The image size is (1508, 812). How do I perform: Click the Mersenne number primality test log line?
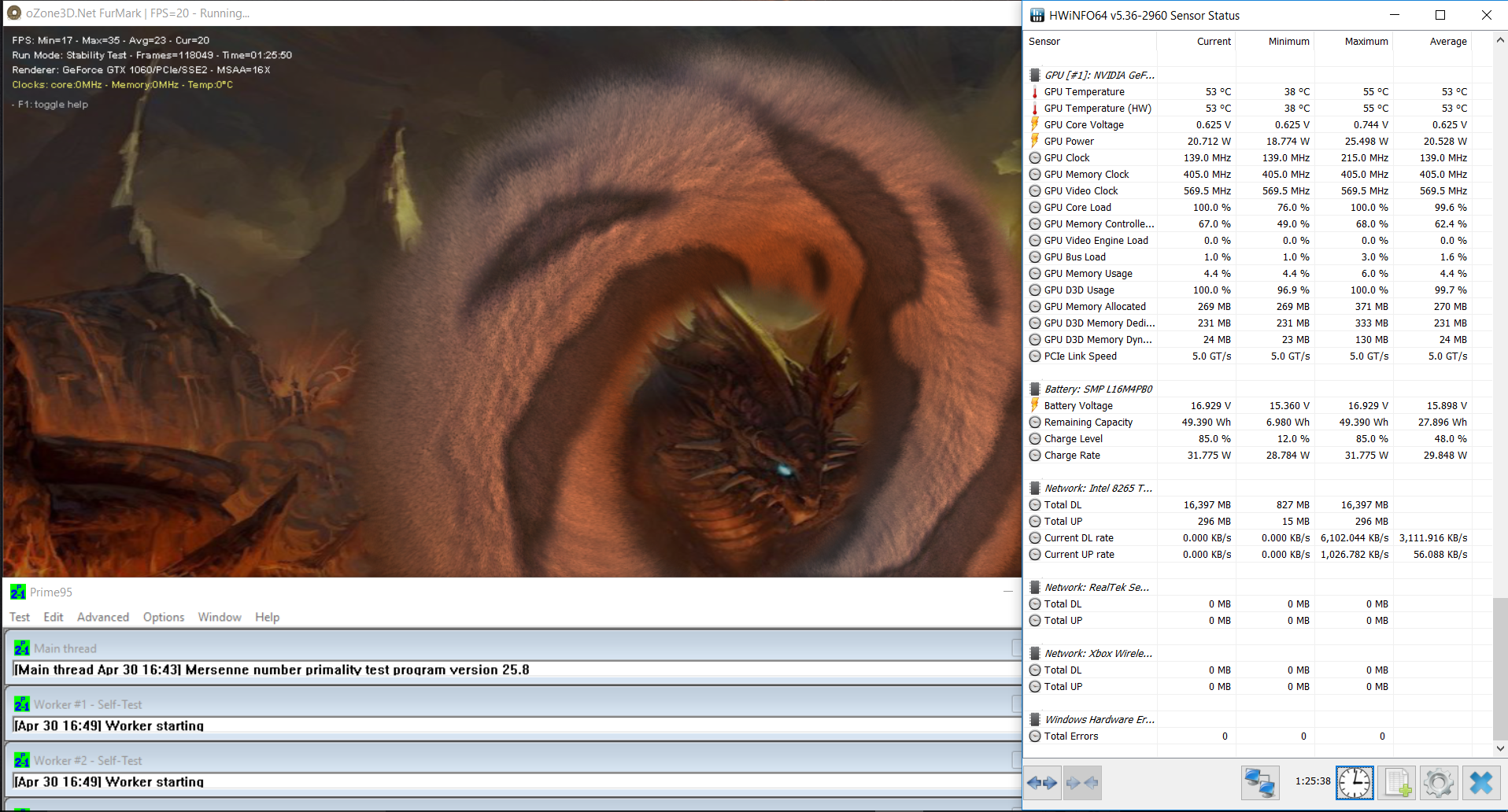pos(272,670)
